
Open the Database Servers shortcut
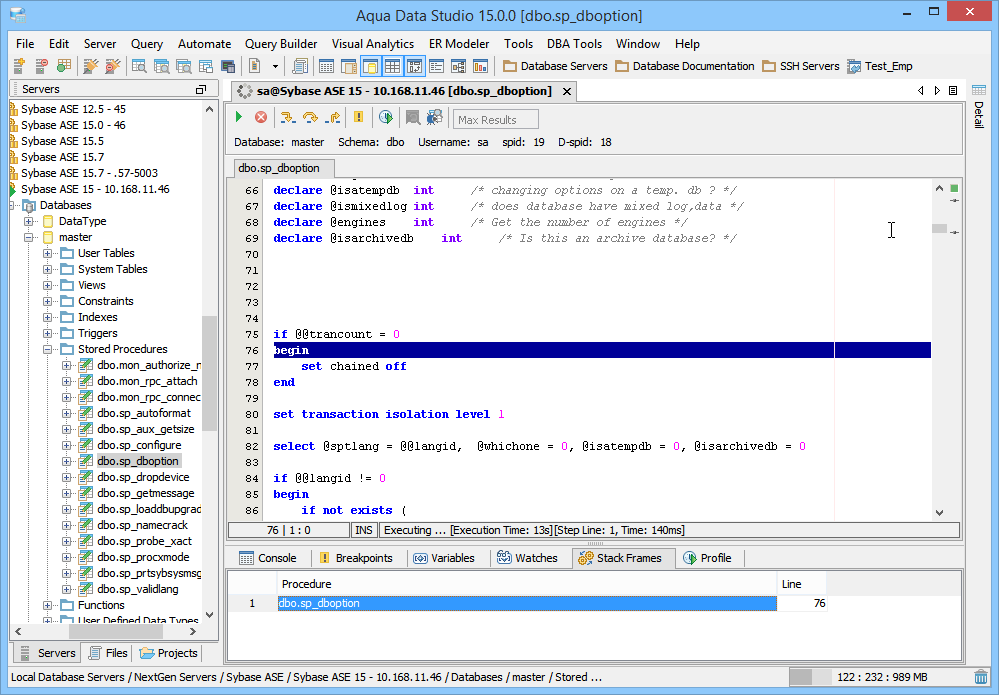555,66
